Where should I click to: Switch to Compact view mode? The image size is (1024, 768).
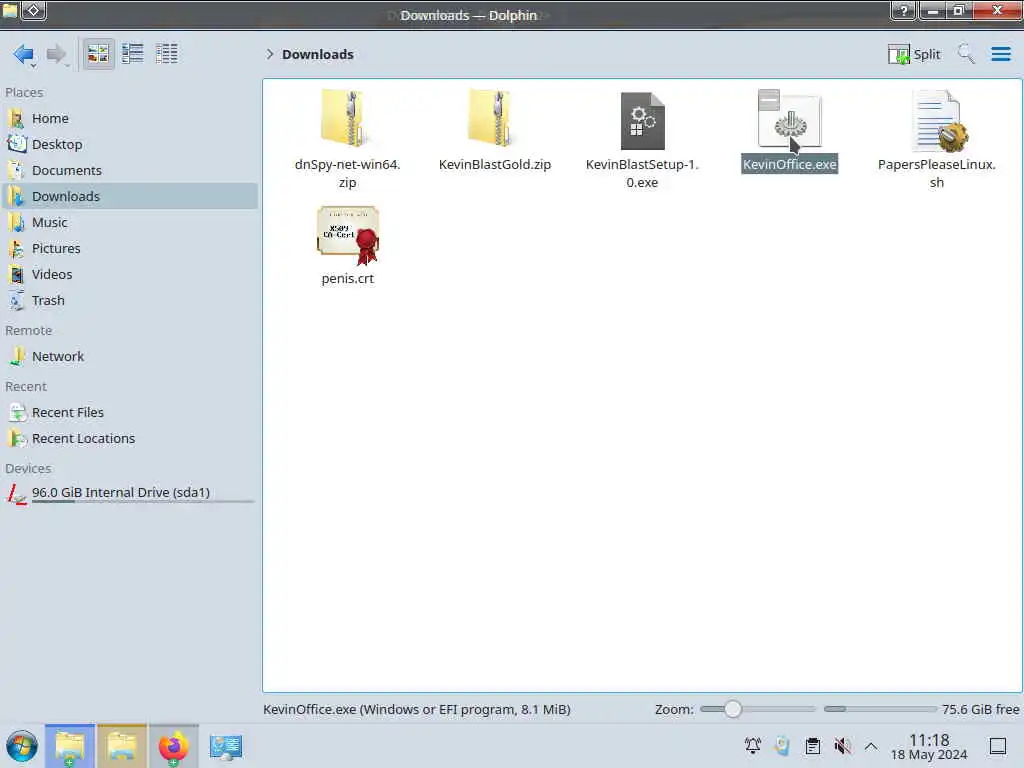133,54
